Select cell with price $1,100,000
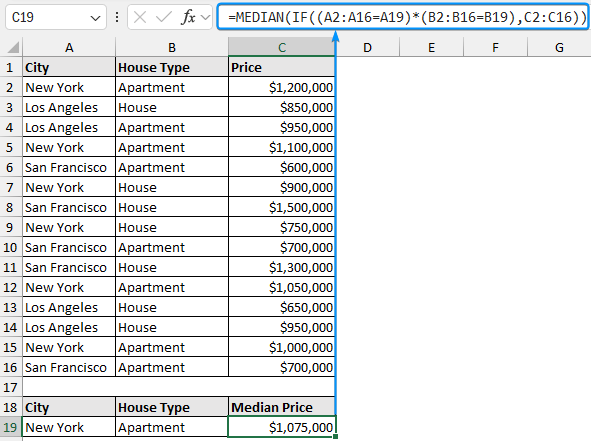This screenshot has height=441, width=591. click(x=282, y=147)
